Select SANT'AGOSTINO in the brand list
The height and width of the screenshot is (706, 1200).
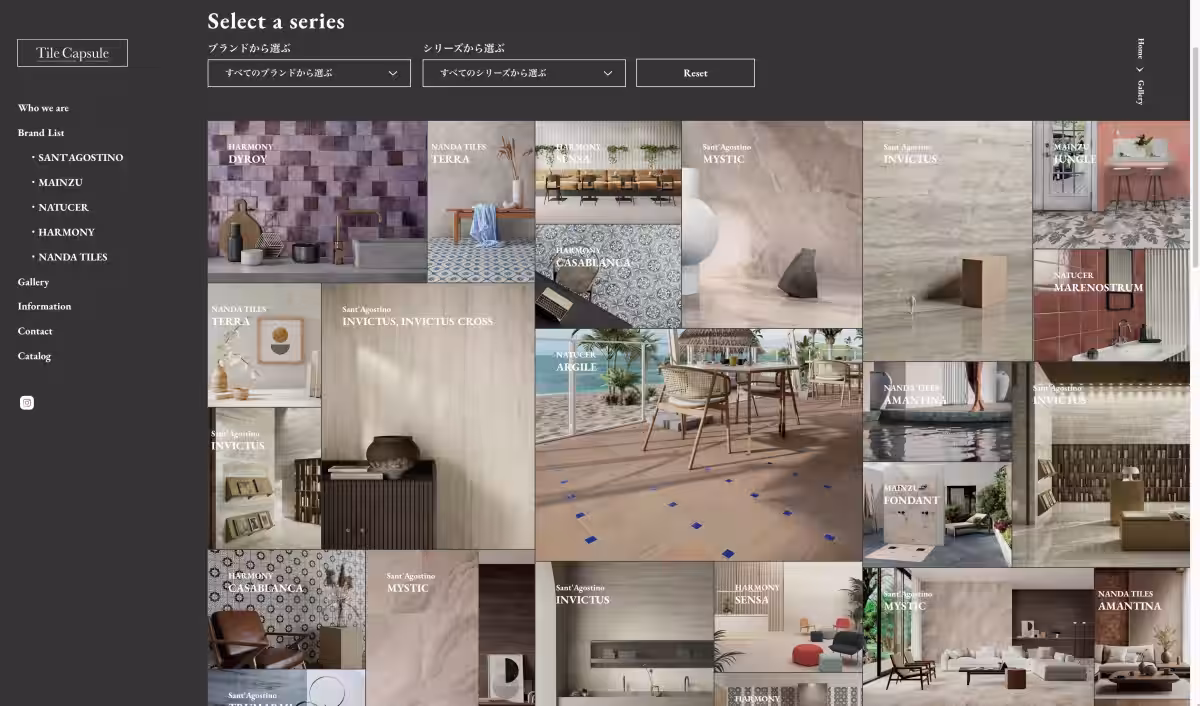[x=80, y=158]
